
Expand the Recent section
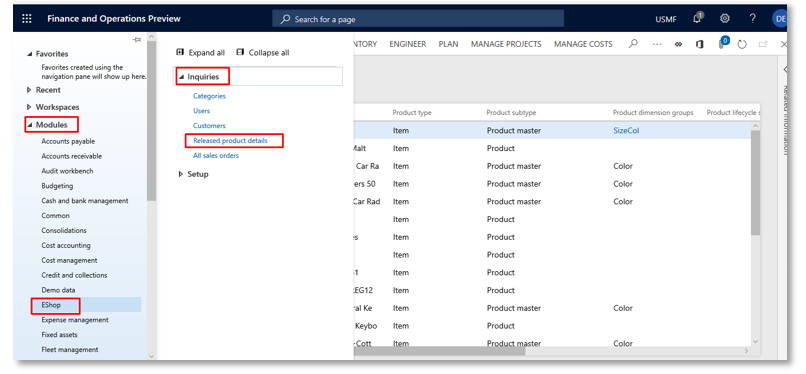click(29, 90)
